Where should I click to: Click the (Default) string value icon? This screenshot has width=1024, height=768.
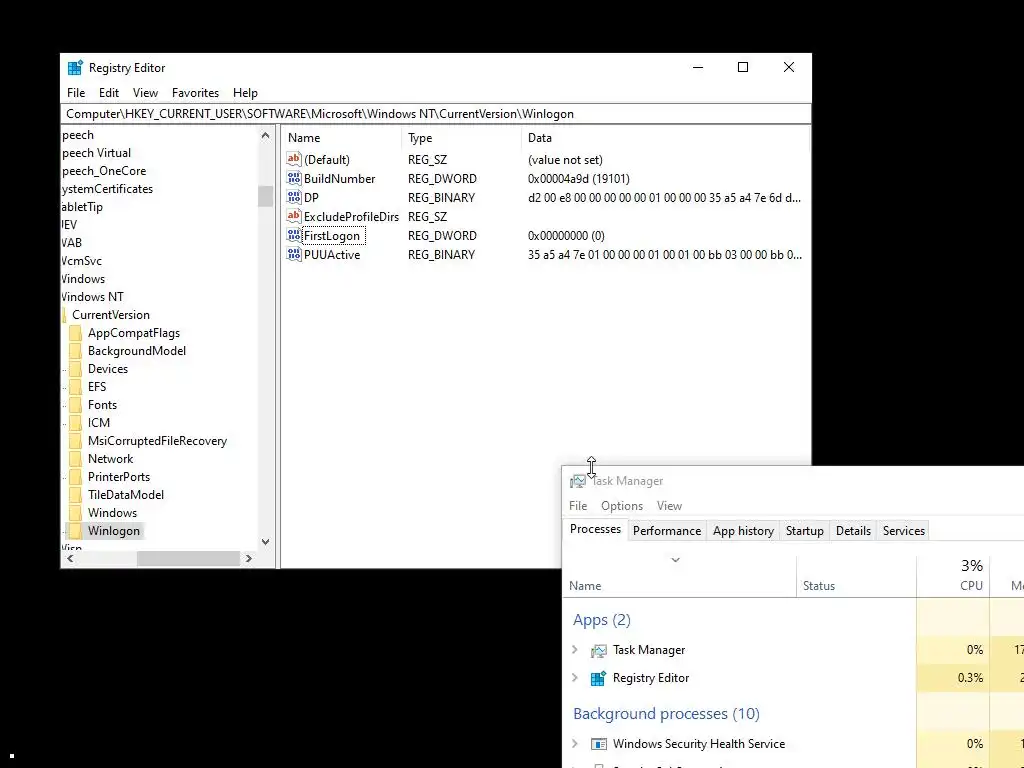point(294,159)
